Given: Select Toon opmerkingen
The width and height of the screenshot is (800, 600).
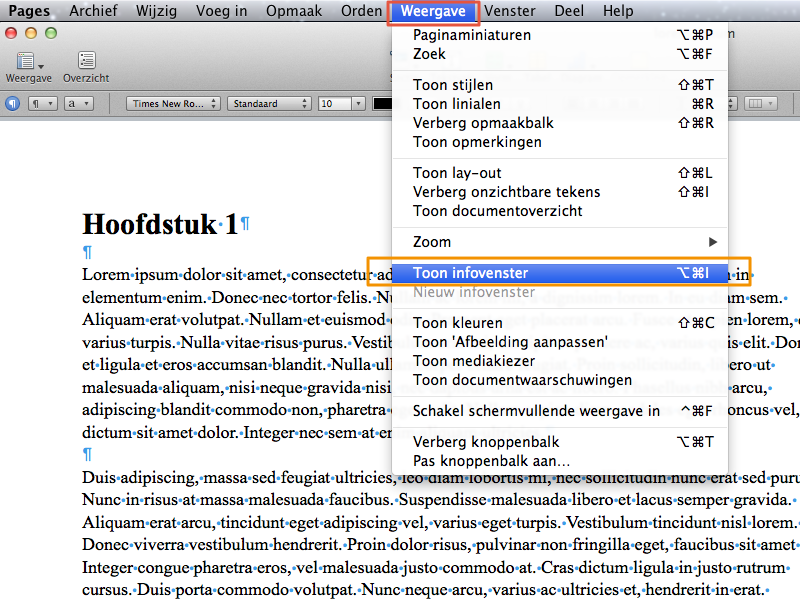Looking at the screenshot, I should pos(560,142).
